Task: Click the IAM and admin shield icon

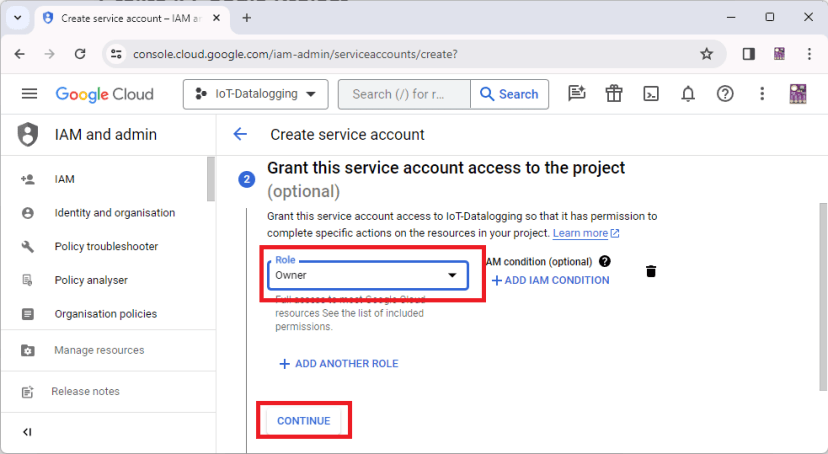Action: [28, 135]
